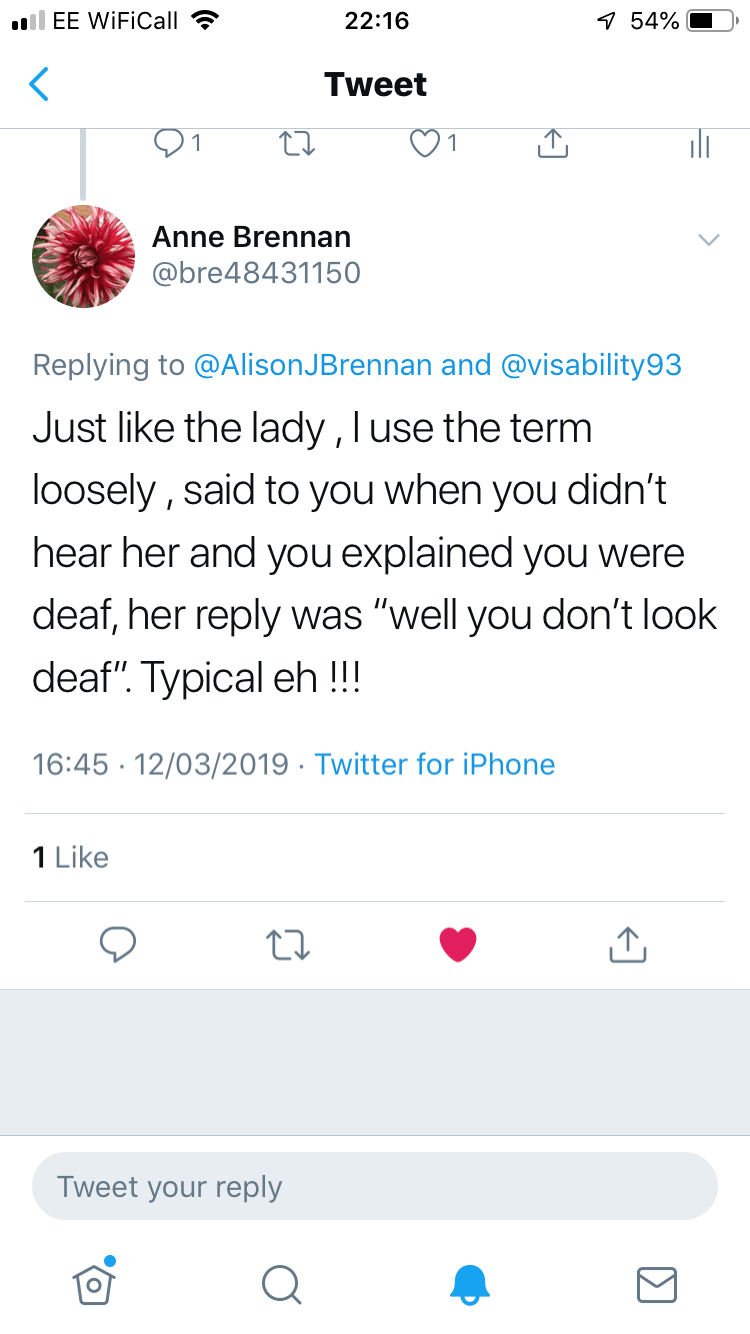Retweet Anne Brennan's tweet
Viewport: 750px width, 1334px height.
[x=288, y=944]
